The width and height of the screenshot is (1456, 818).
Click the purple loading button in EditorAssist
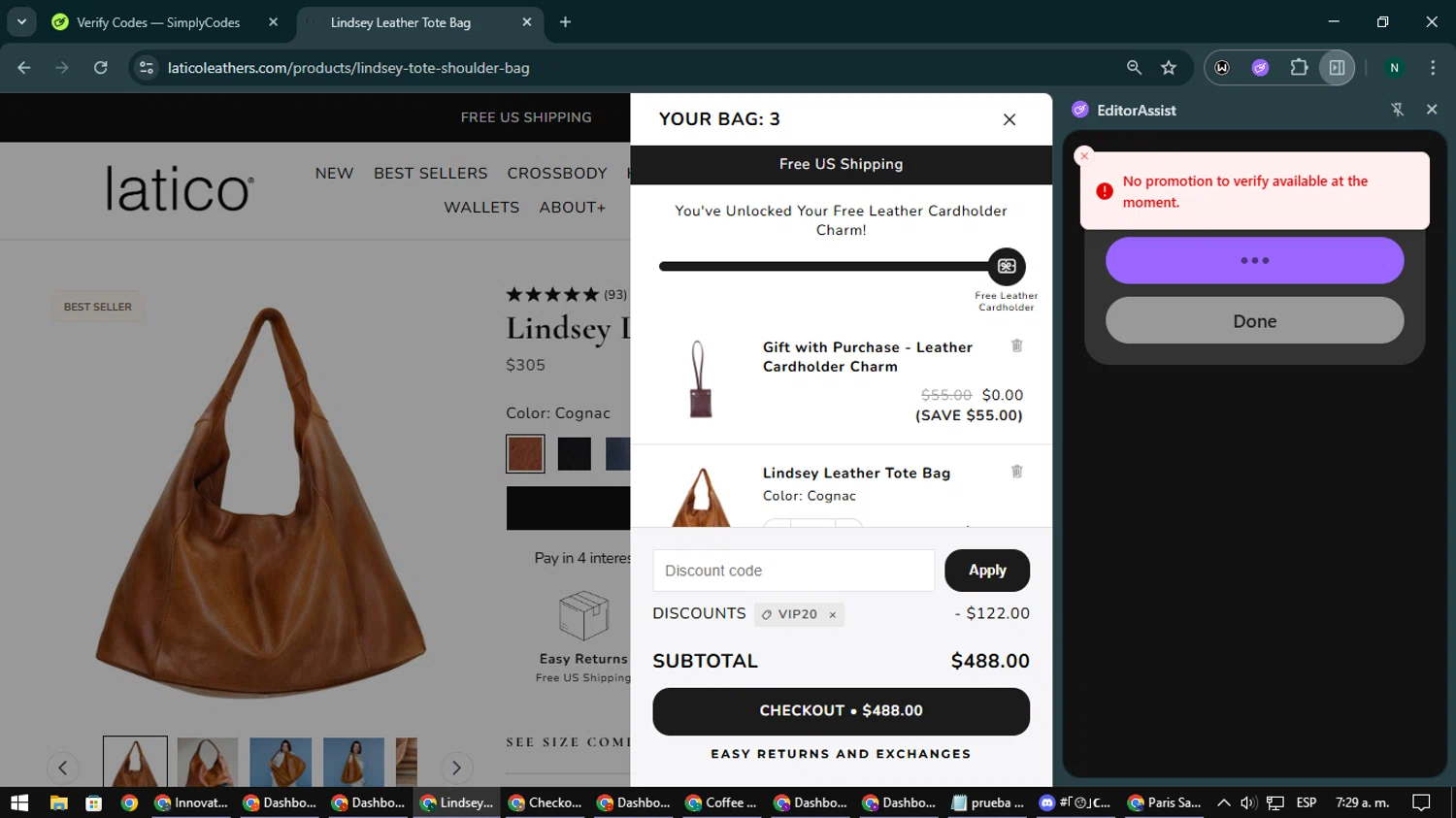(x=1254, y=261)
